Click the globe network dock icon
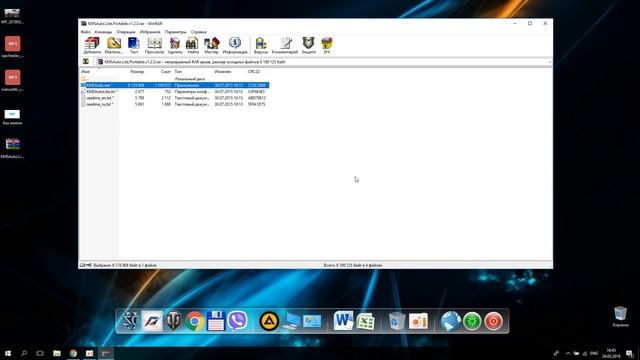 click(x=451, y=321)
